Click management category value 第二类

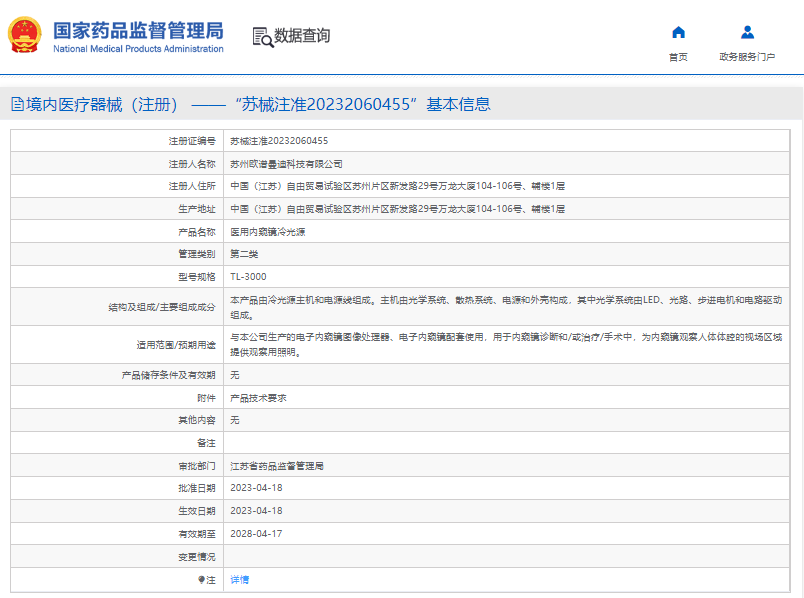pyautogui.click(x=244, y=254)
